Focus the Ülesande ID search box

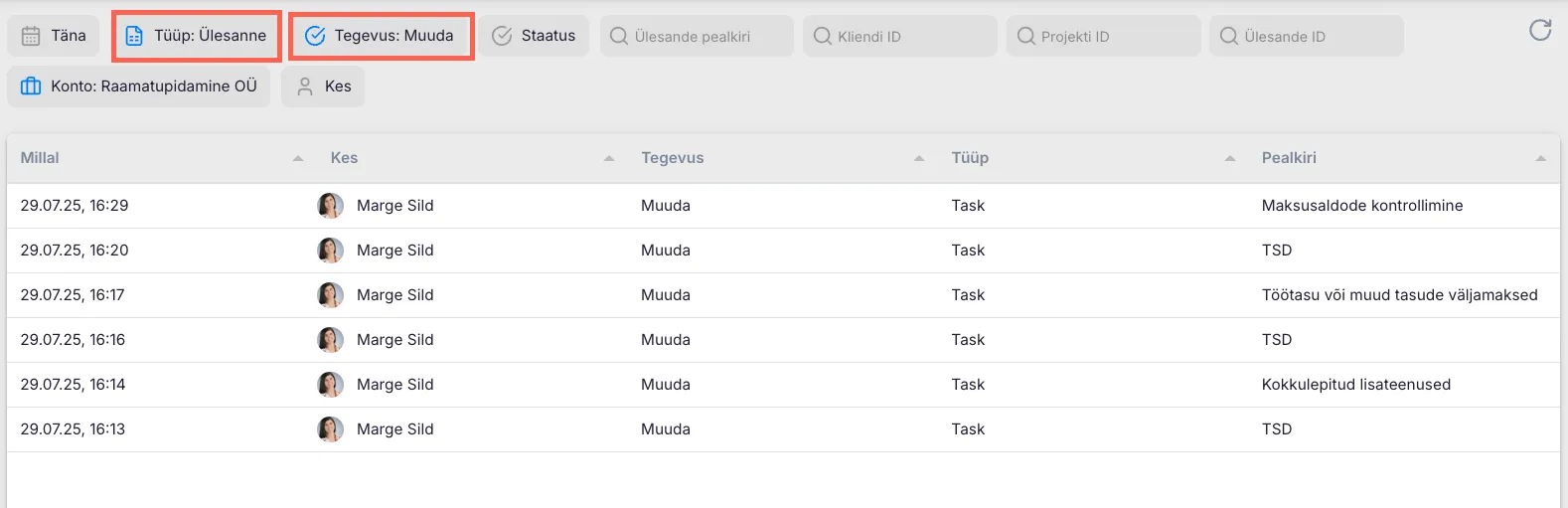coord(1306,37)
